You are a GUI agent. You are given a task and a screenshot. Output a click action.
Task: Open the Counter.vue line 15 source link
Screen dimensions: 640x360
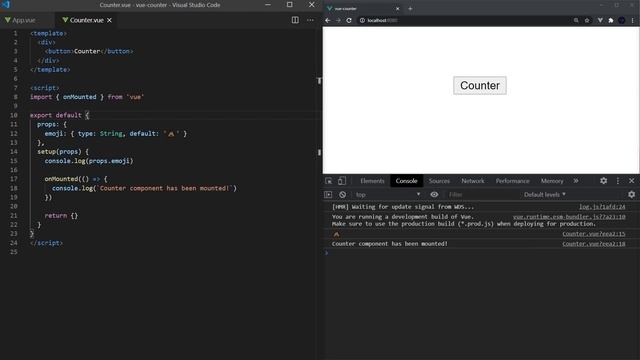(x=594, y=234)
